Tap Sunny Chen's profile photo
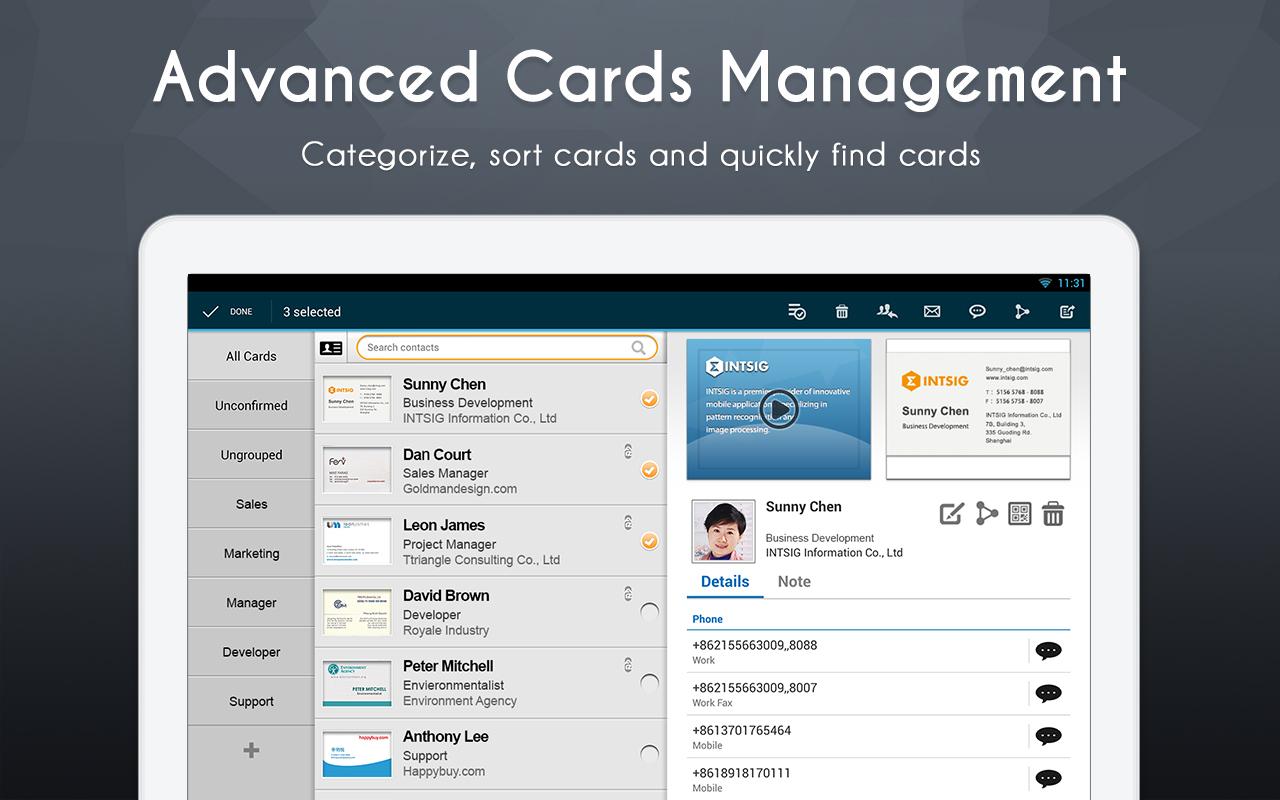 click(723, 530)
